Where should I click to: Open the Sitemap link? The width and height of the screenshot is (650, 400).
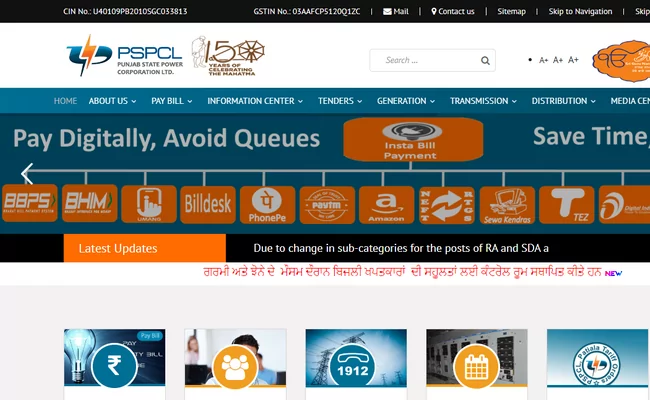511,11
